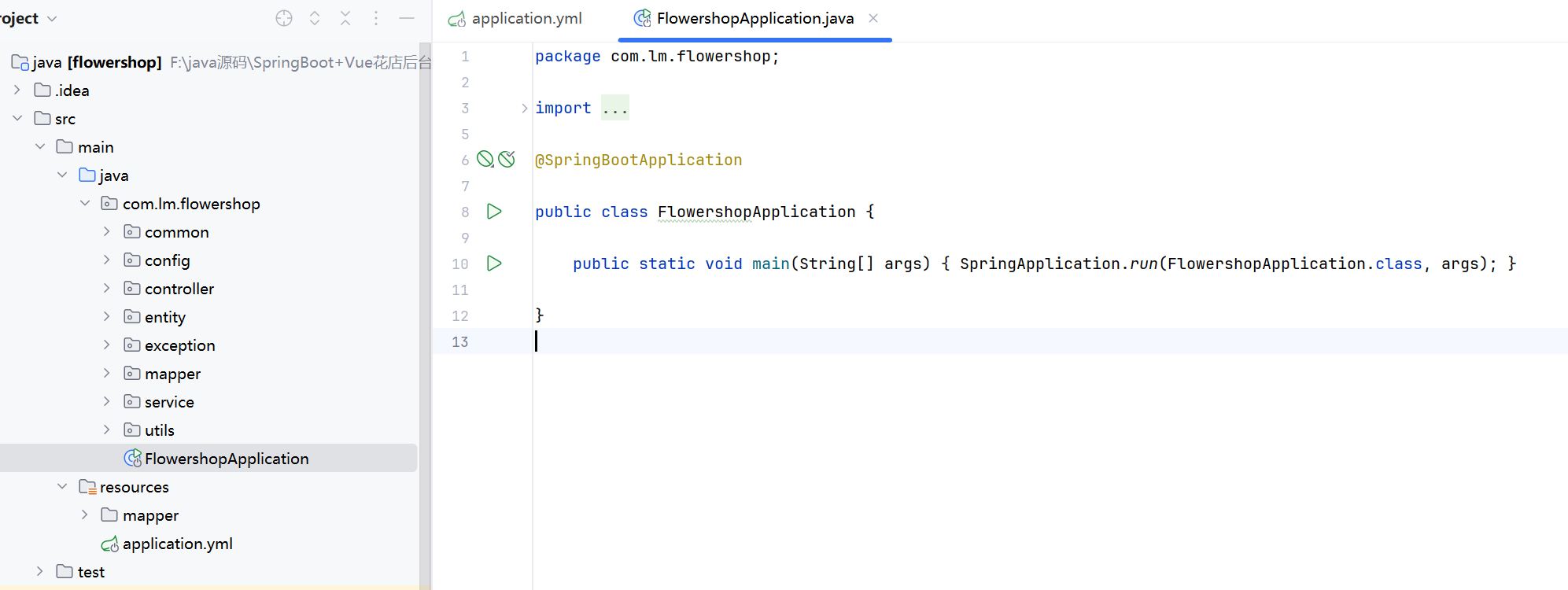The width and height of the screenshot is (1568, 590).
Task: Expand the common package
Action: click(x=107, y=231)
